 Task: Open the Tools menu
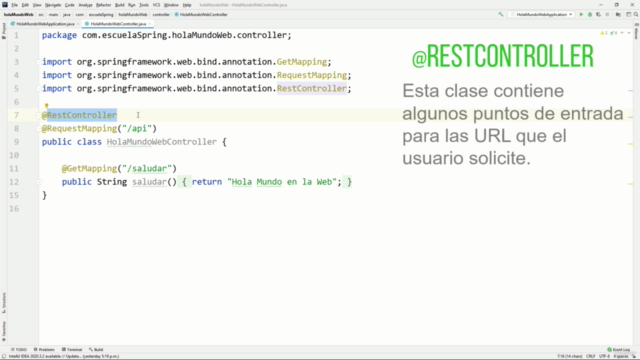(144, 5)
